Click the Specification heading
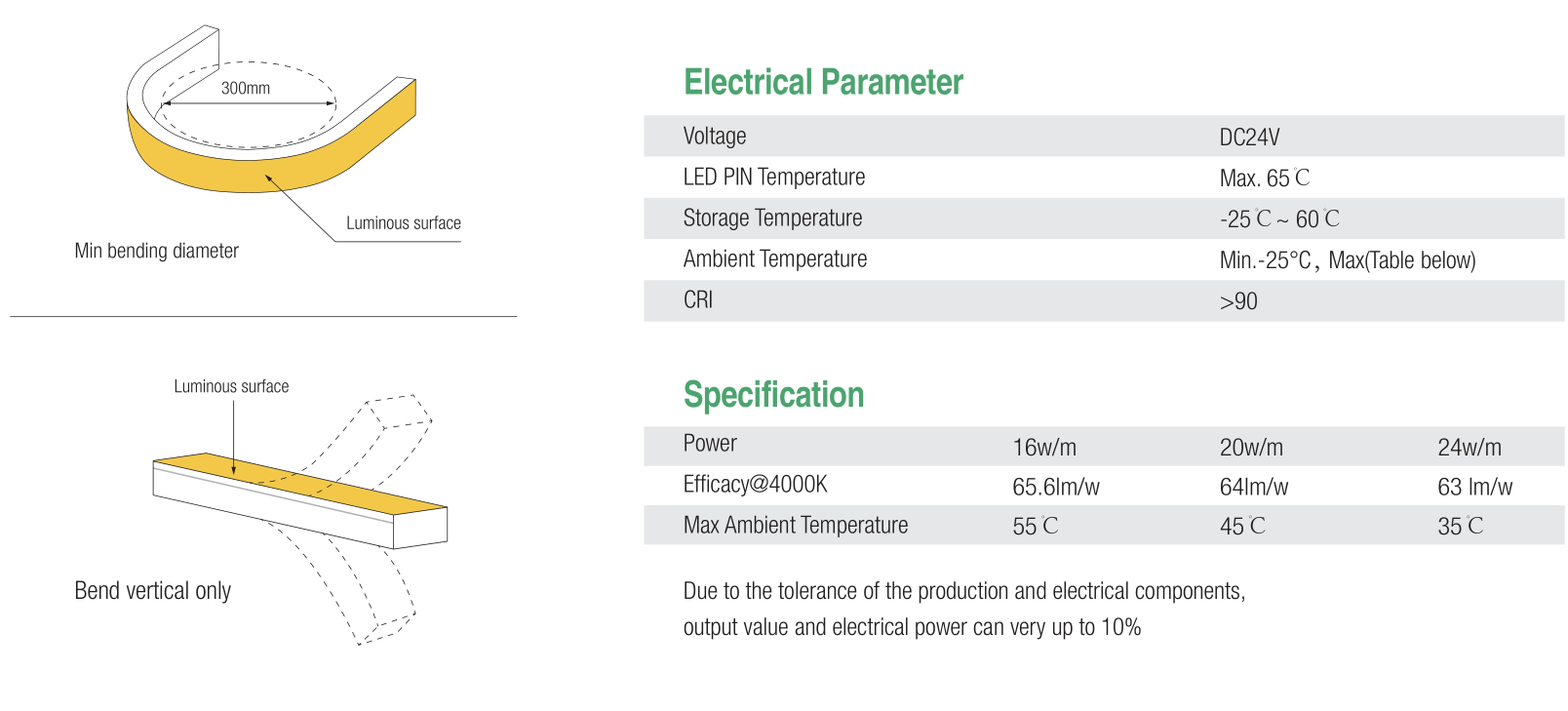 pos(773,395)
